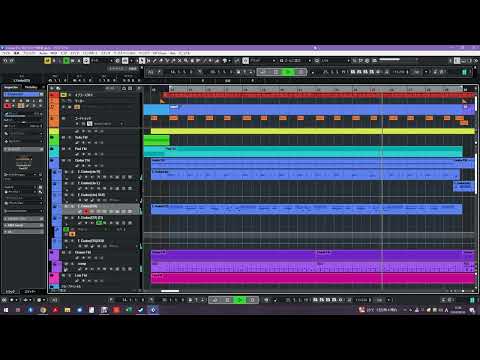Select Drums FM track name
The width and height of the screenshot is (480, 360).
click(x=83, y=253)
